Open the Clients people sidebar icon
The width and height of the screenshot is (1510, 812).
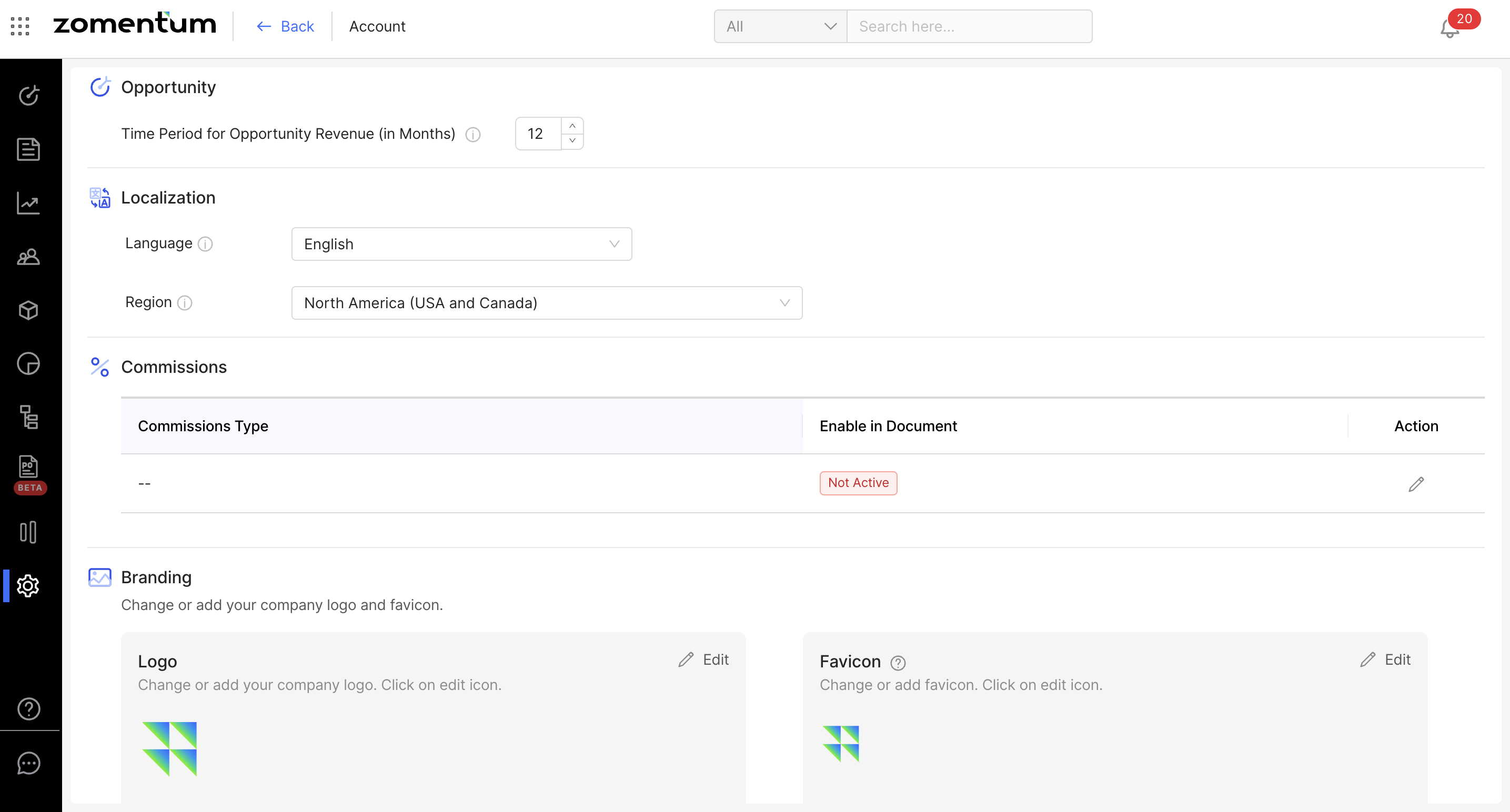[x=28, y=257]
